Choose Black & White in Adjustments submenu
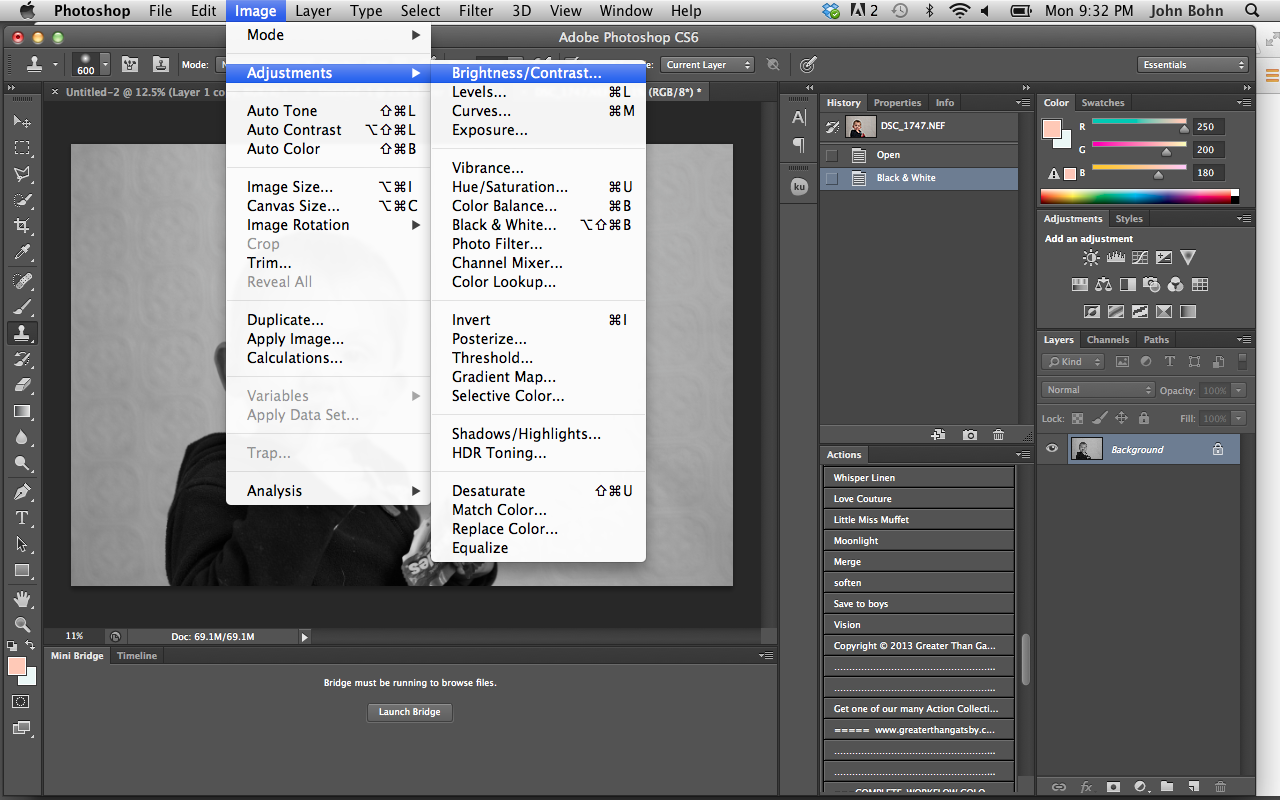The height and width of the screenshot is (800, 1280). click(x=538, y=225)
